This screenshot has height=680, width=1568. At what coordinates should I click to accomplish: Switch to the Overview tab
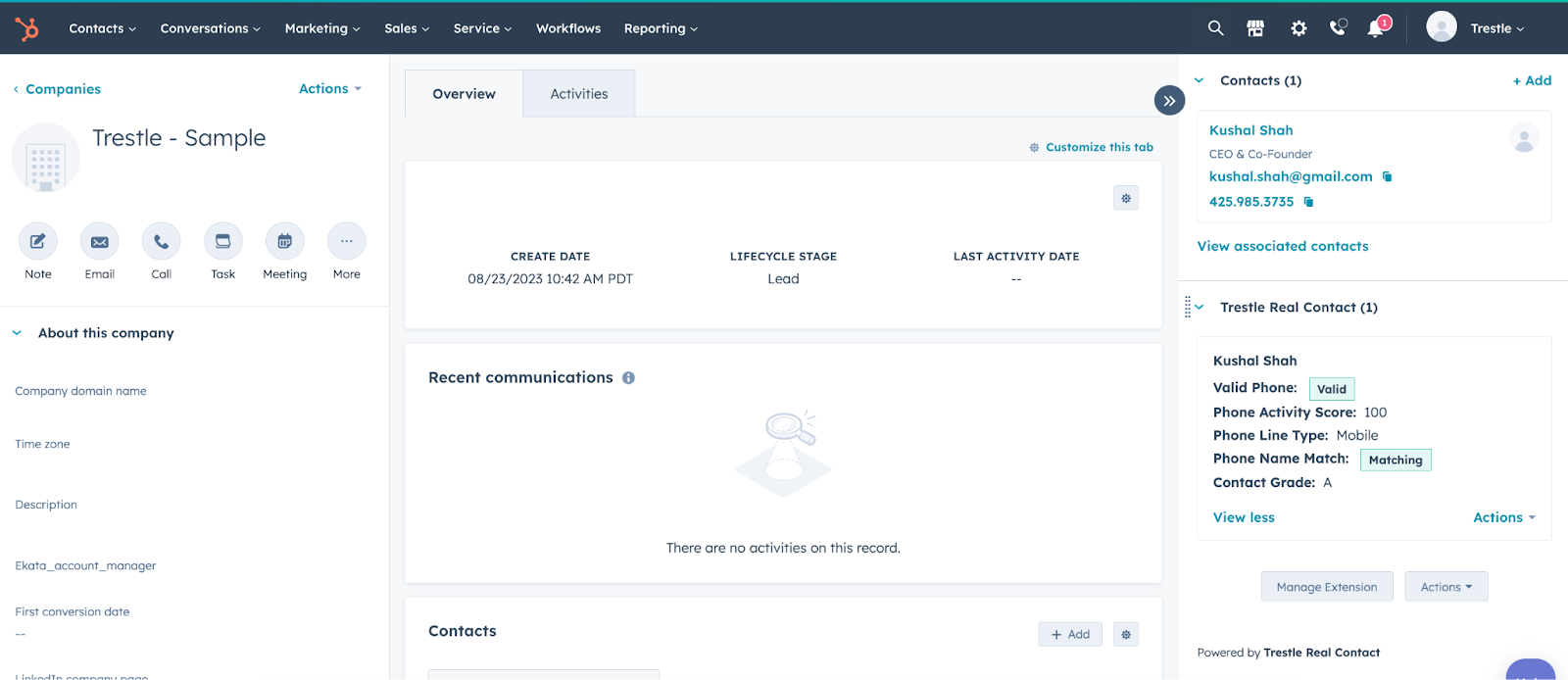465,94
